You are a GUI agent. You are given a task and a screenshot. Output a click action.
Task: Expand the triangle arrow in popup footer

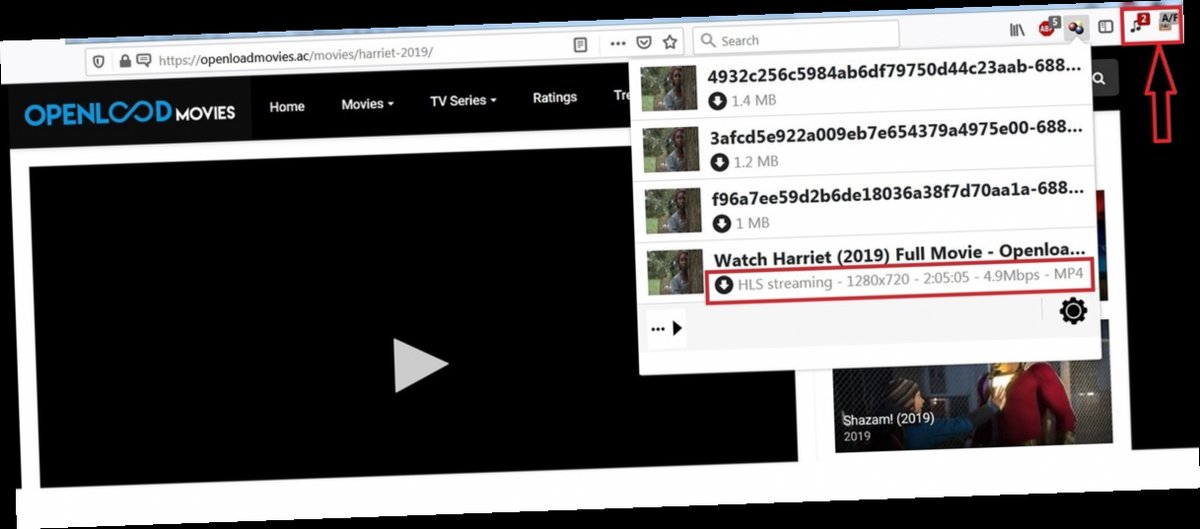click(677, 328)
